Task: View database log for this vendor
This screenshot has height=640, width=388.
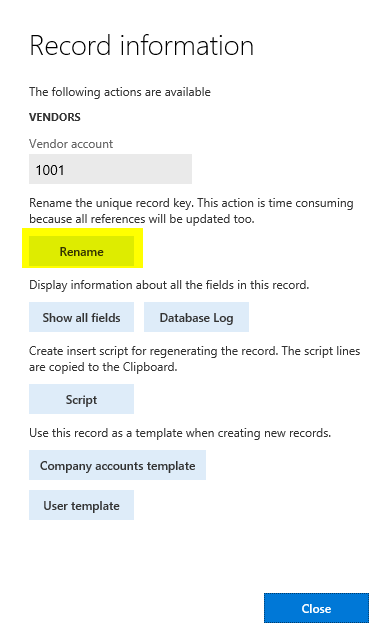Action: pyautogui.click(x=196, y=317)
